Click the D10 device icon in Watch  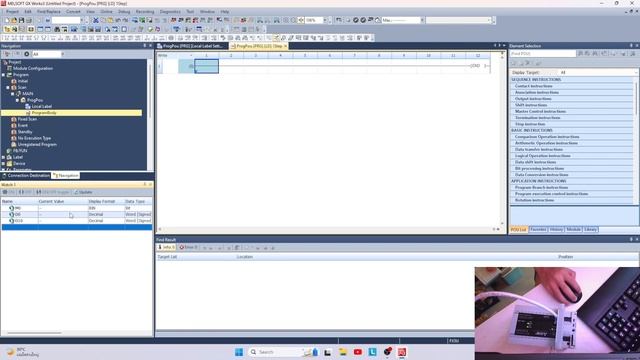coord(11,221)
